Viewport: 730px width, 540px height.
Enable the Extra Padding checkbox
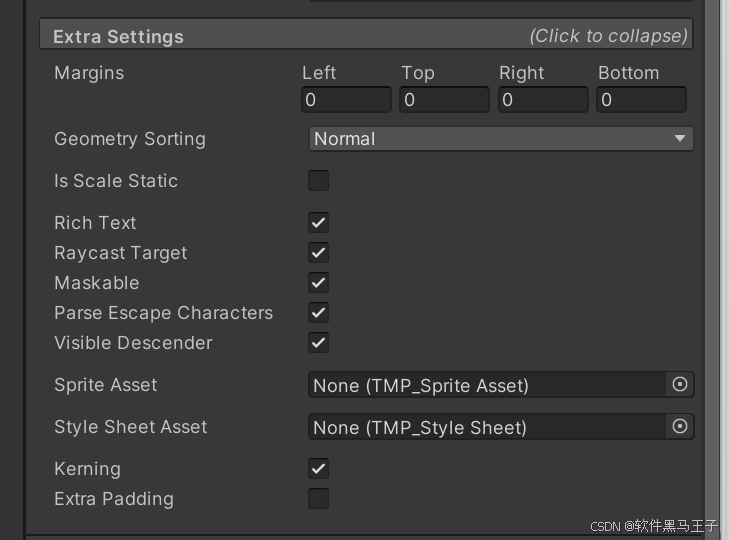(318, 499)
